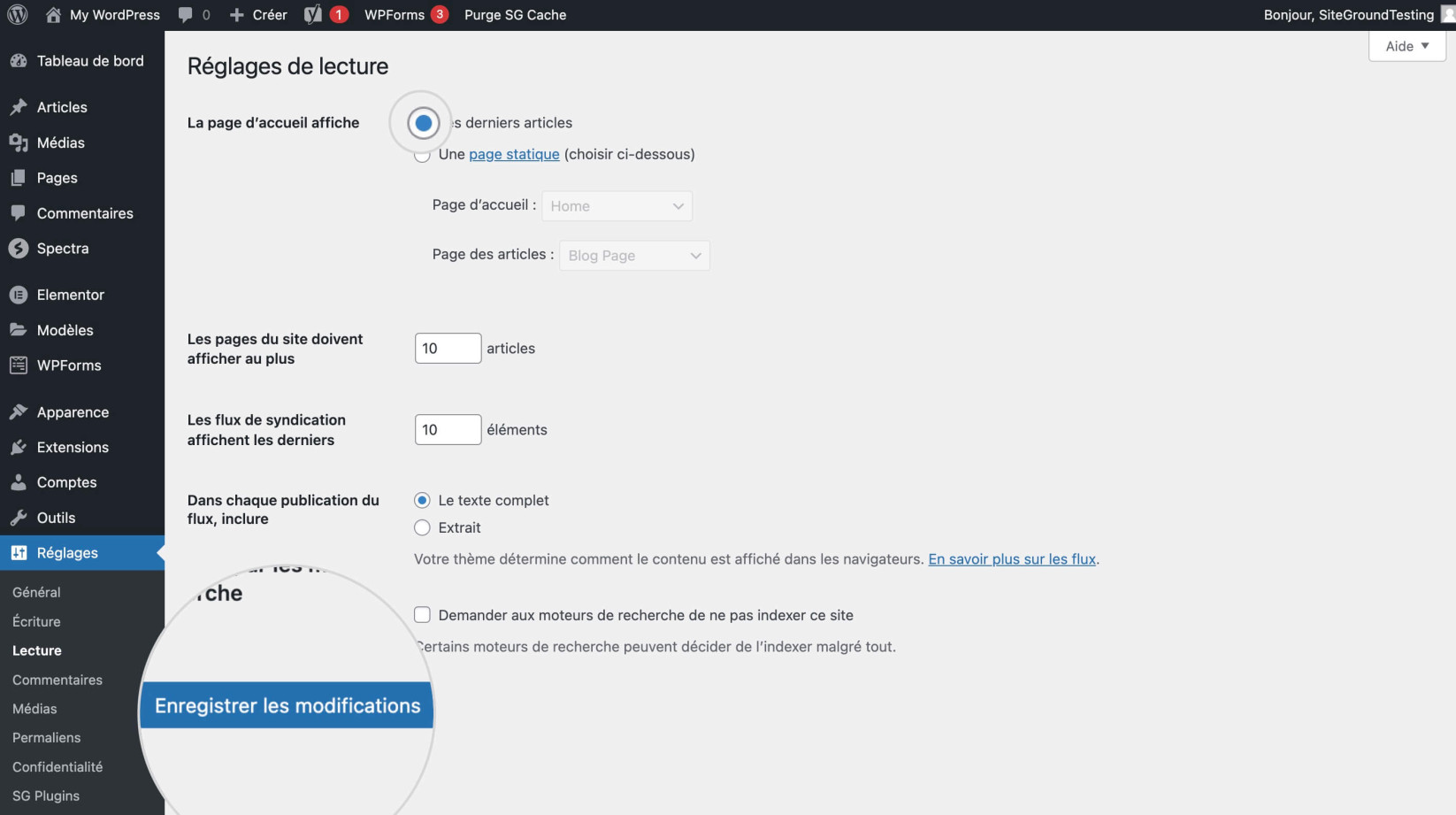Screen dimensions: 1456x815
Task: Open the Extensions menu label
Action: click(73, 448)
